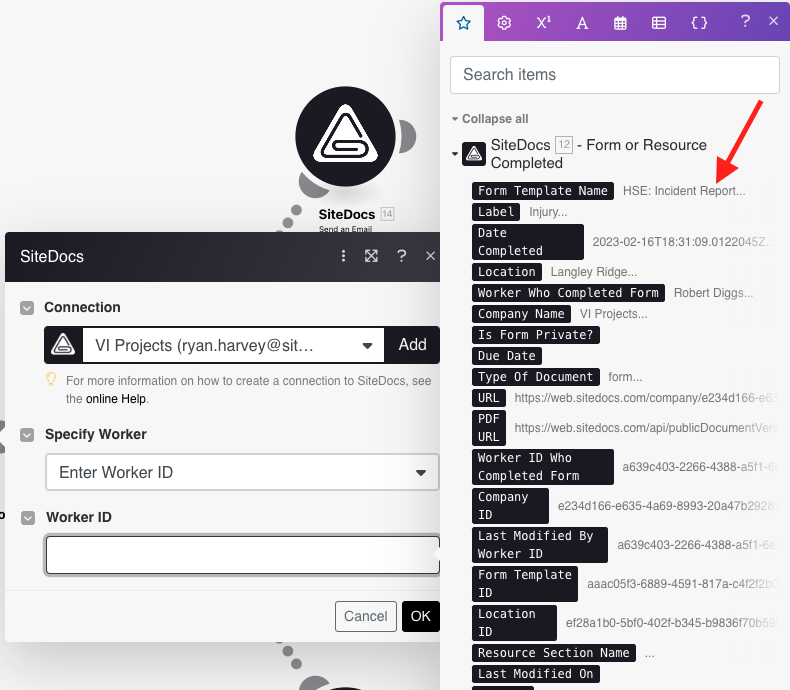This screenshot has height=690, width=790.
Task: Select the Location pill
Action: pos(507,272)
